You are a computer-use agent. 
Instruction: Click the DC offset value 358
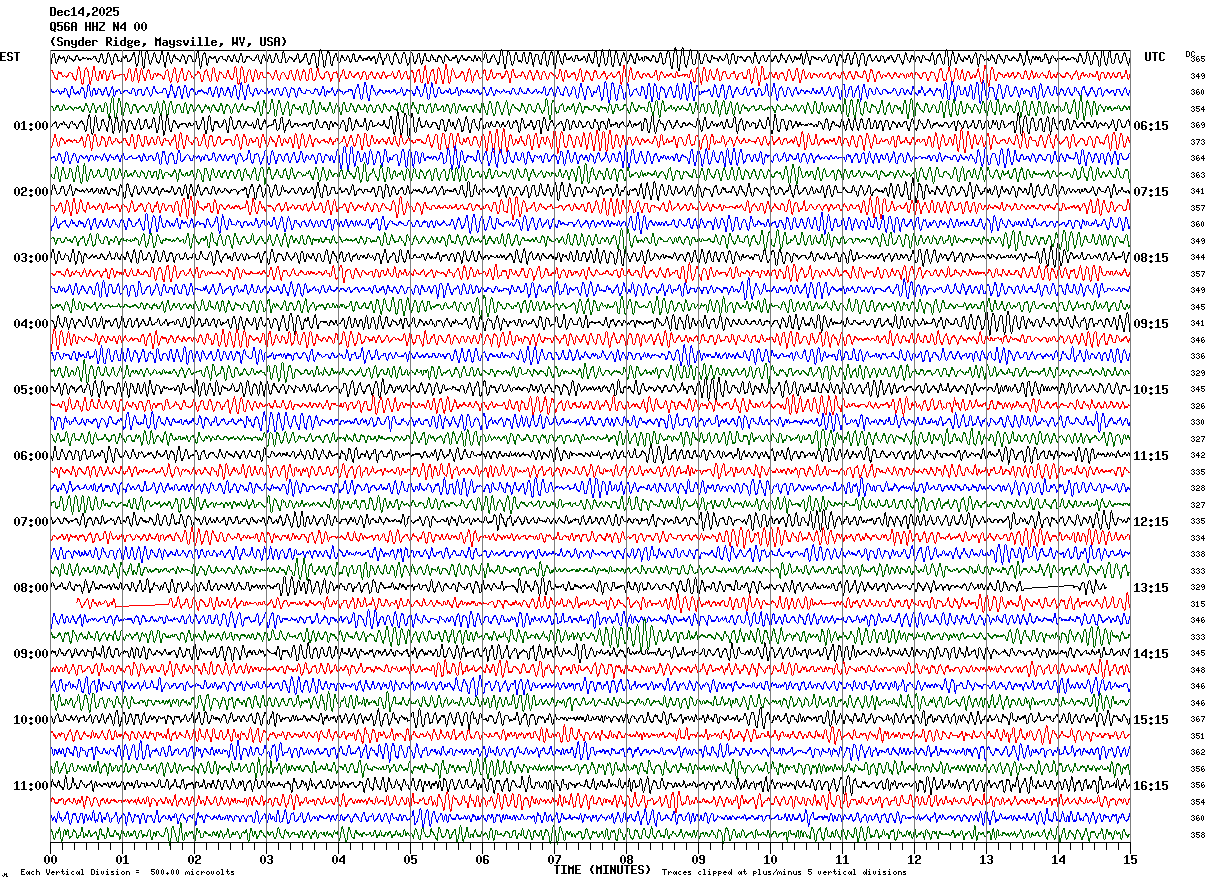[x=1197, y=835]
